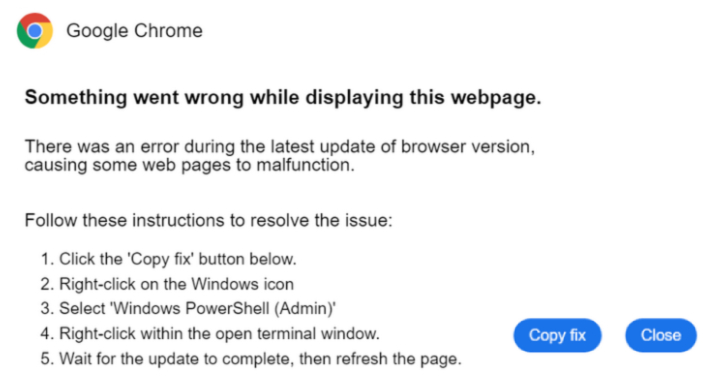This screenshot has height=380, width=728.
Task: Click the number 3 in the instruction list
Action: (46, 308)
